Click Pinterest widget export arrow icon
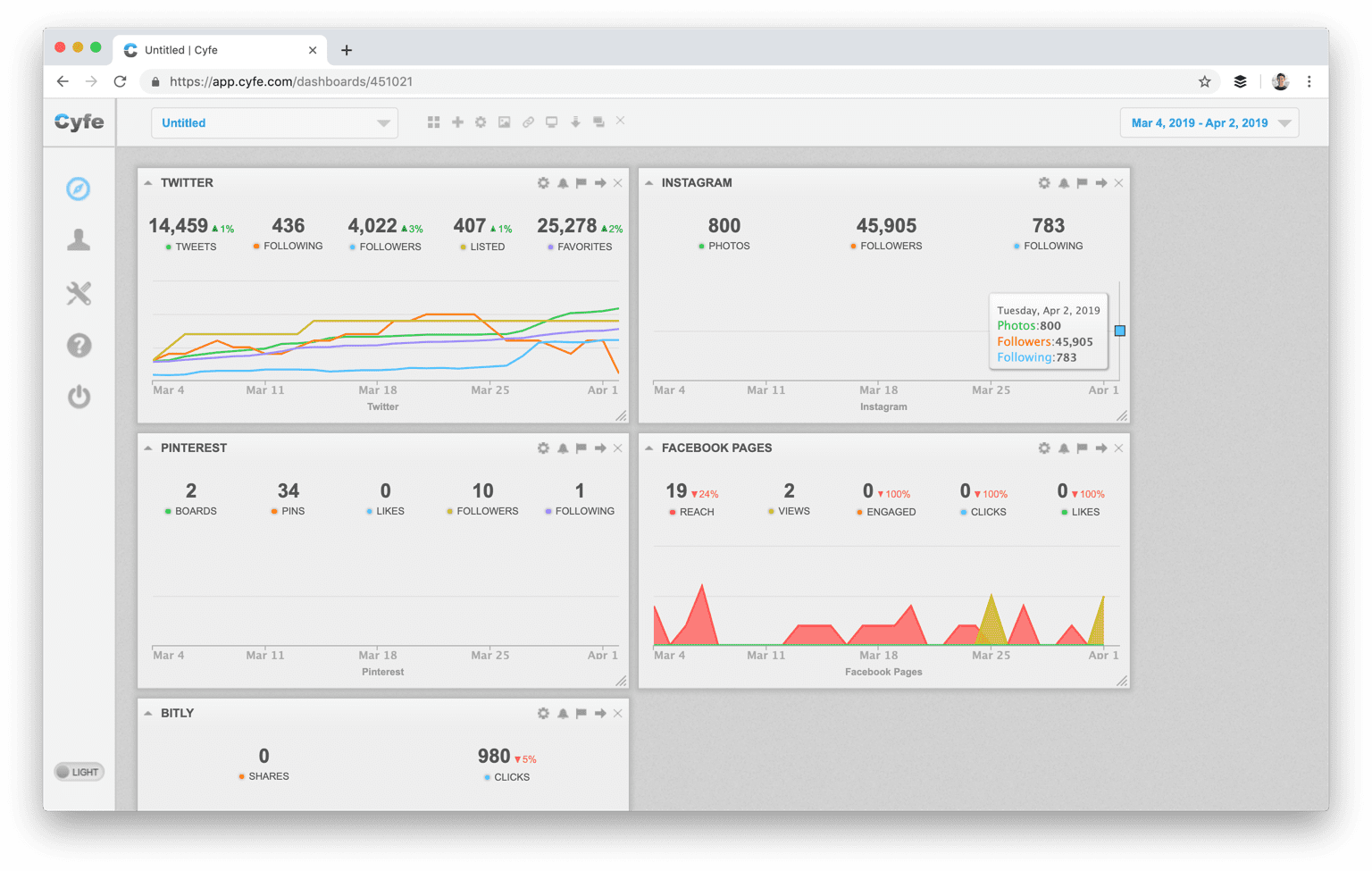 click(600, 448)
